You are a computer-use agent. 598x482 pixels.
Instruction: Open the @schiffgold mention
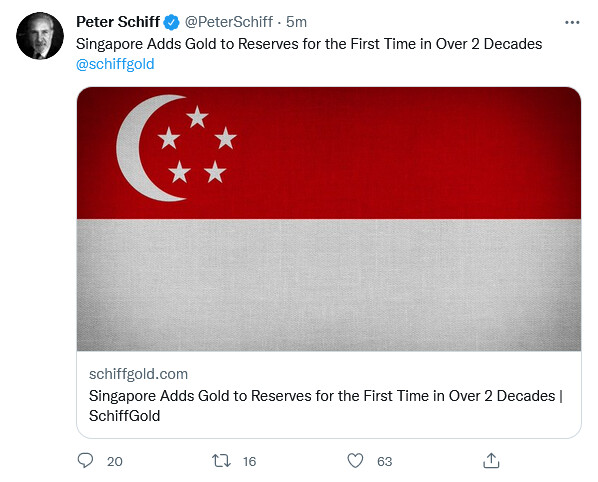coord(115,64)
